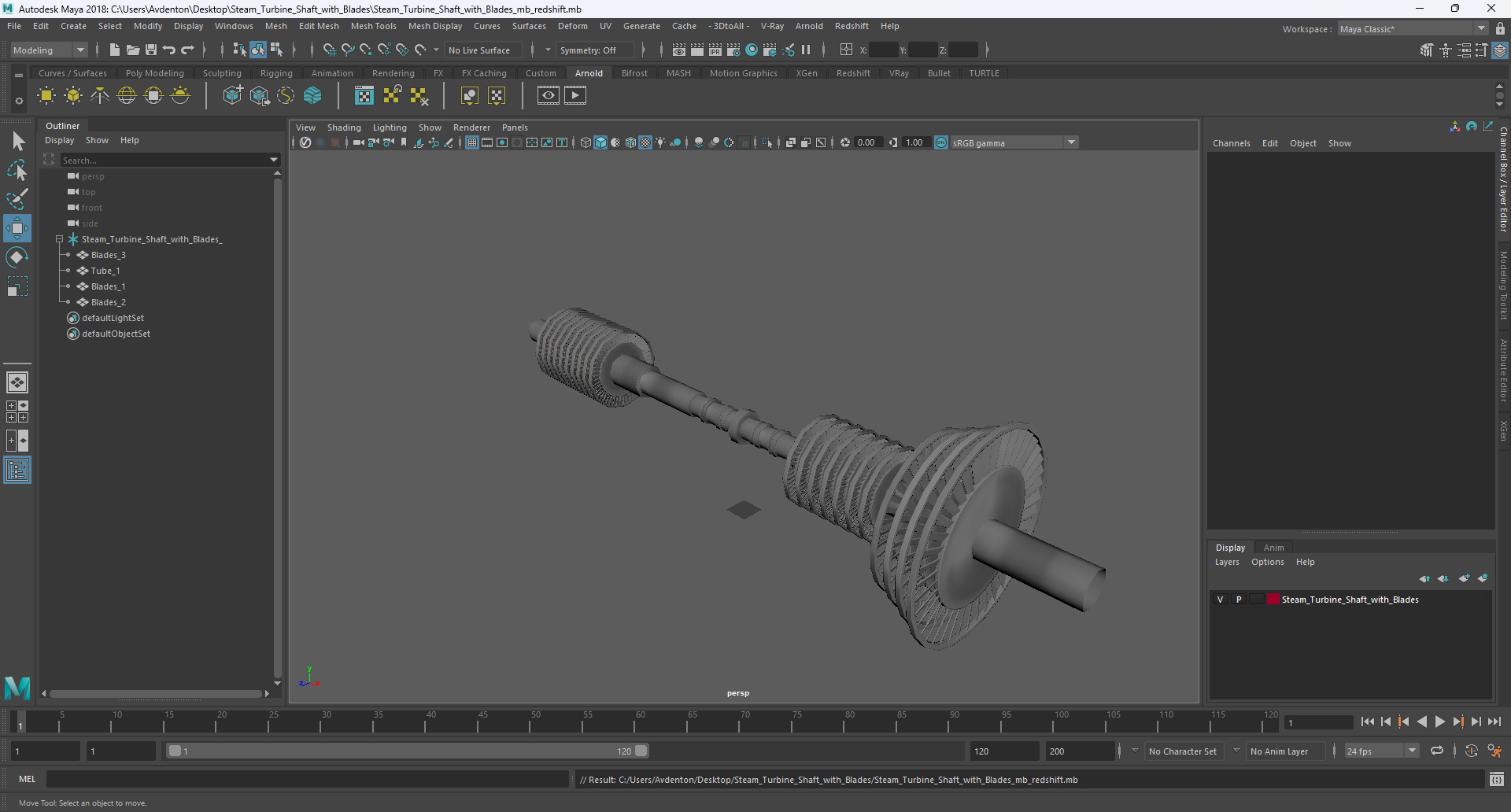This screenshot has height=812, width=1511.
Task: Select the single-pane layout icon
Action: click(17, 382)
